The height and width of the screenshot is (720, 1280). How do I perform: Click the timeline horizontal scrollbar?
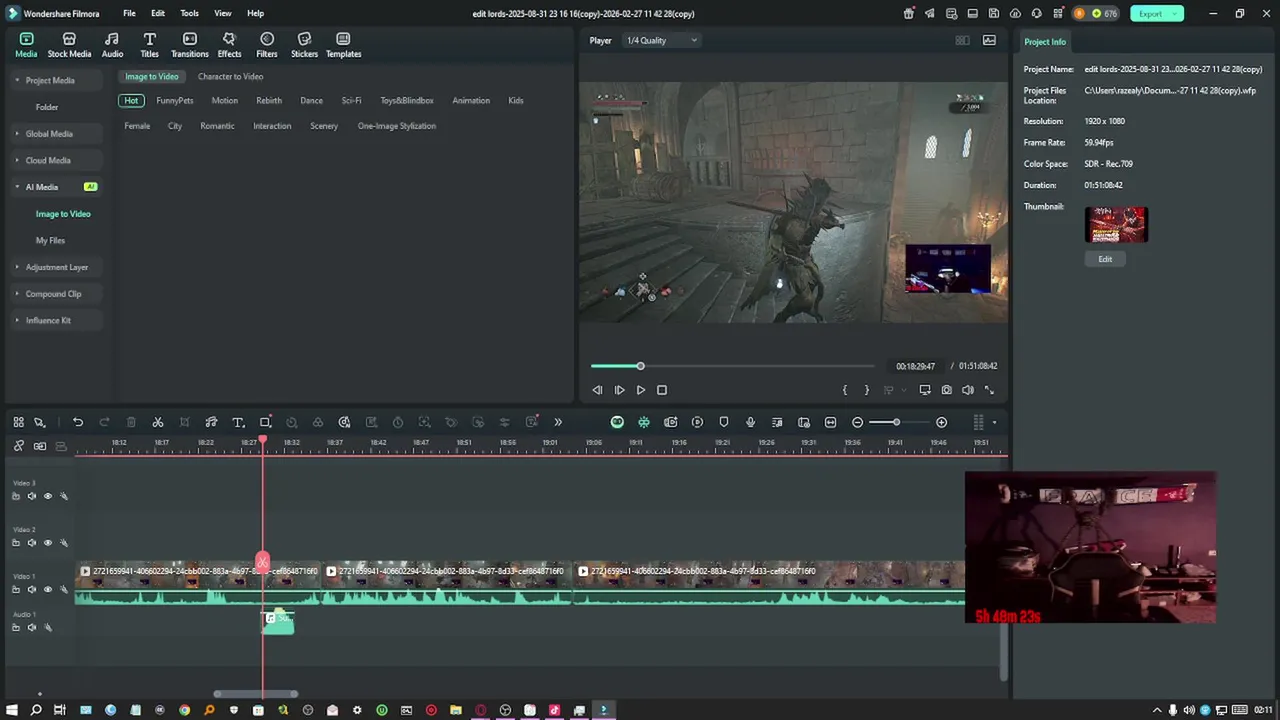[255, 694]
